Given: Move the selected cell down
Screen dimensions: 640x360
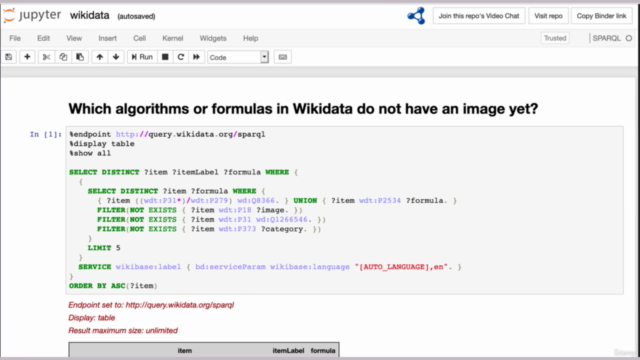Looking at the screenshot, I should [116, 57].
